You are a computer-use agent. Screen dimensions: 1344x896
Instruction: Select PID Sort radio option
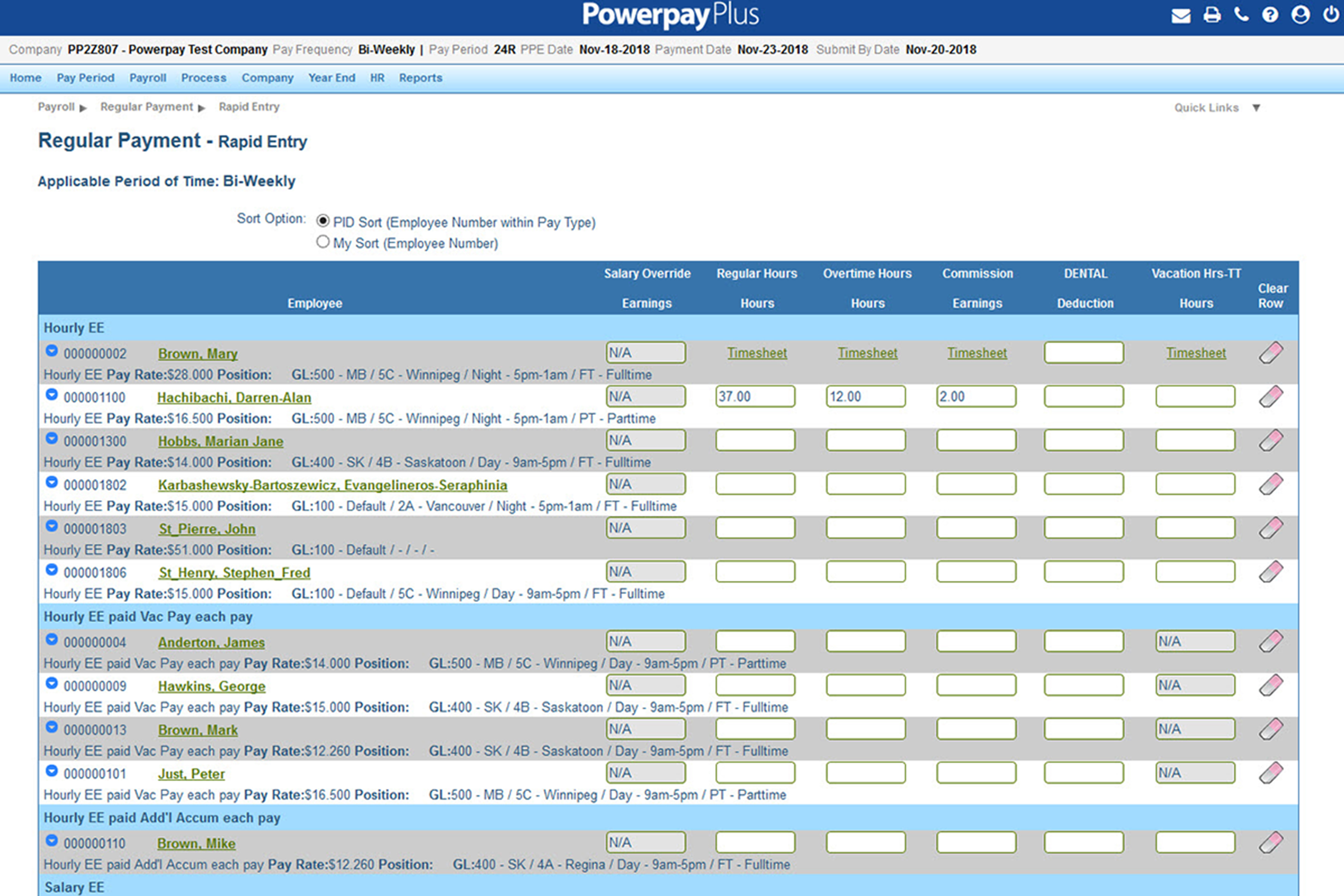pyautogui.click(x=323, y=221)
